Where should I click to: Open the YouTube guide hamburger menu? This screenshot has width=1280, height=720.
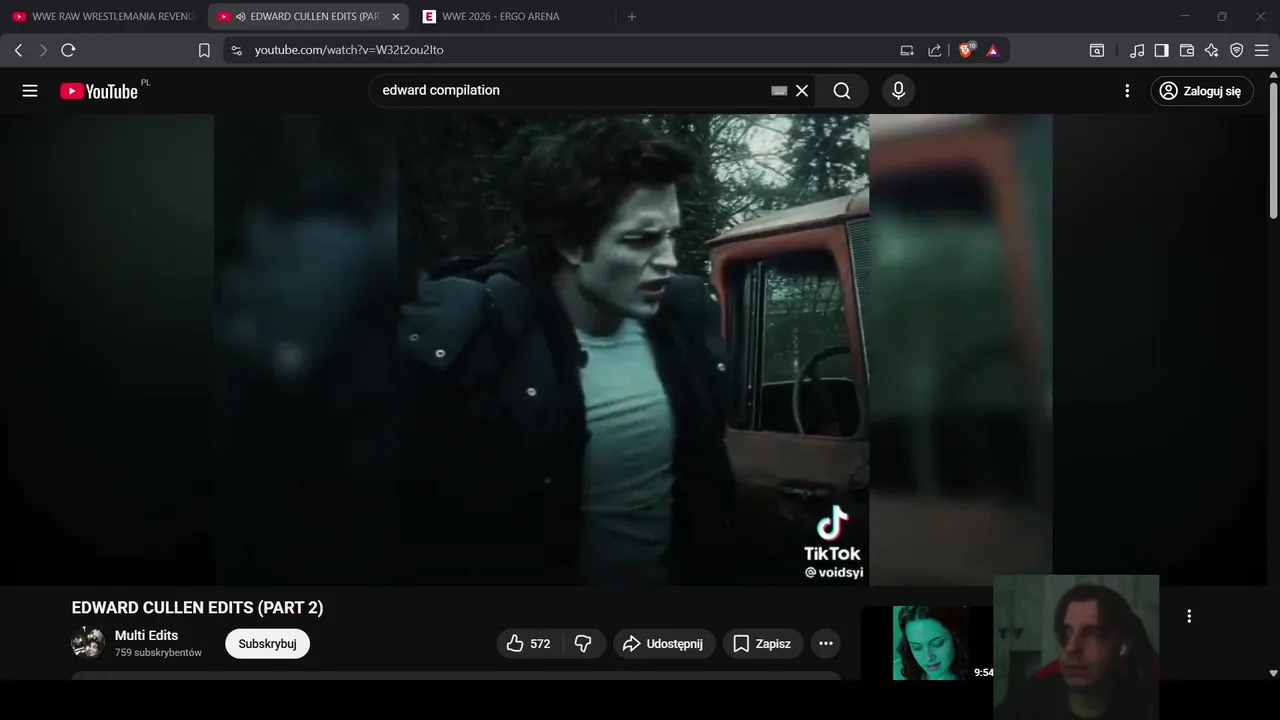30,91
